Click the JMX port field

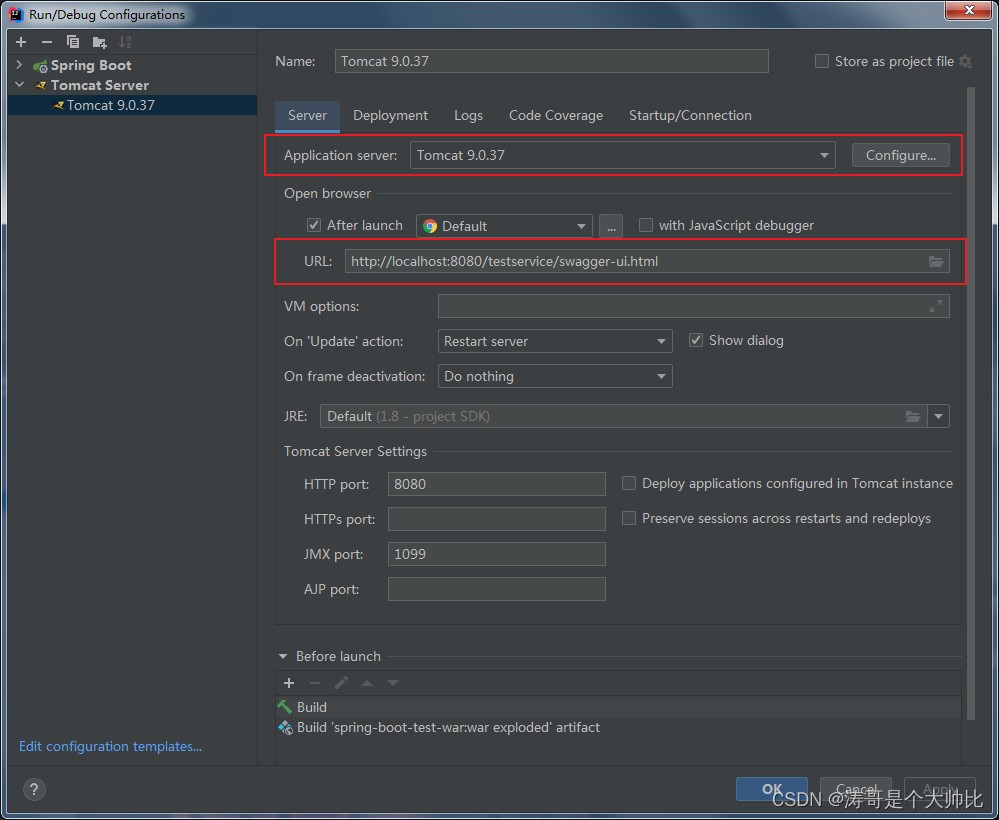click(496, 554)
